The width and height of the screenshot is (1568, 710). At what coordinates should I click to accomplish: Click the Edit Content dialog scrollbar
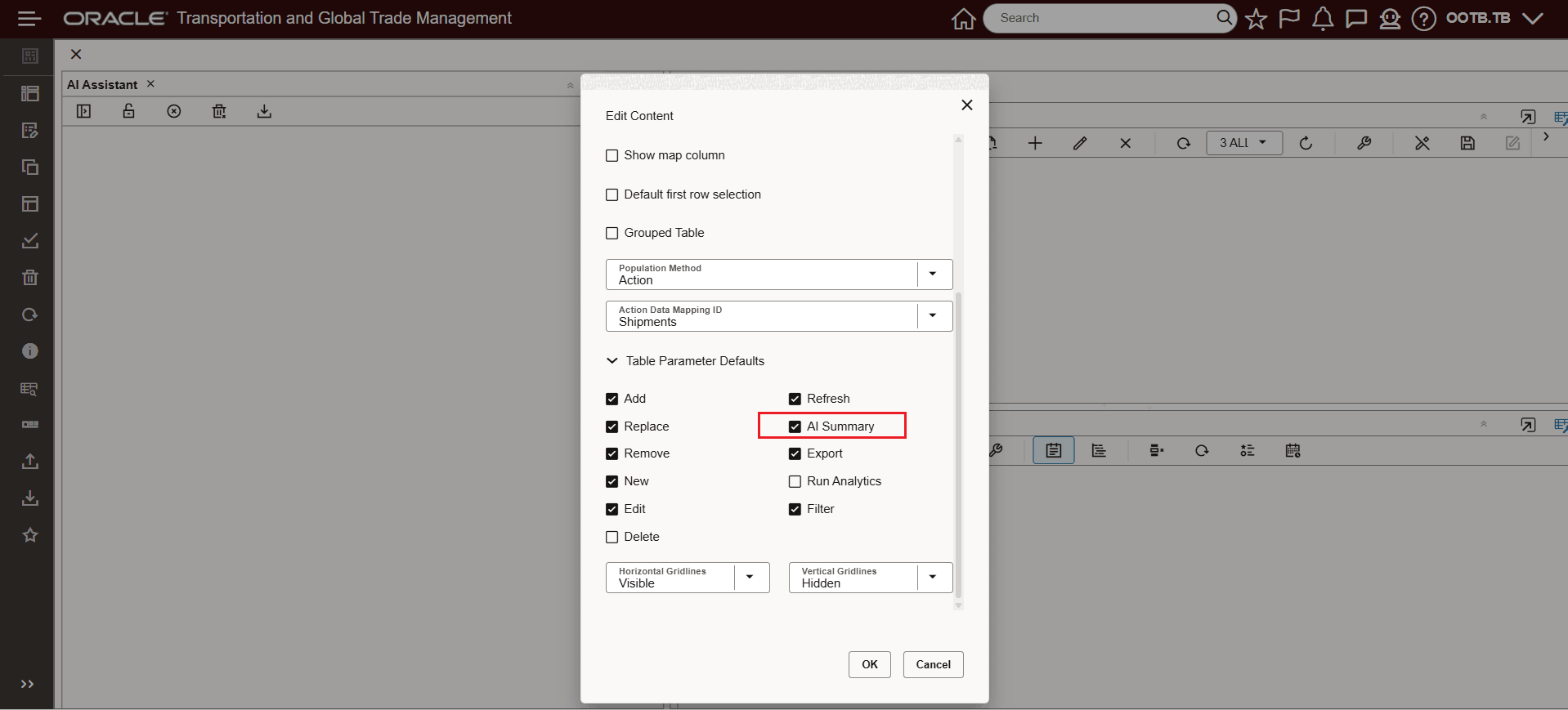pyautogui.click(x=959, y=445)
